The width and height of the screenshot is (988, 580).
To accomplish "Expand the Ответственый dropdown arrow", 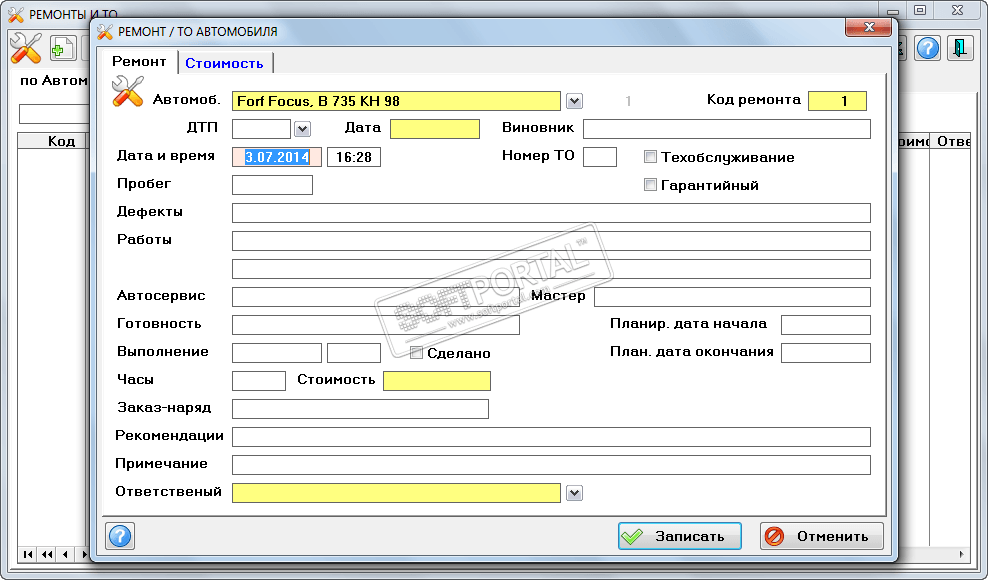I will pos(574,493).
